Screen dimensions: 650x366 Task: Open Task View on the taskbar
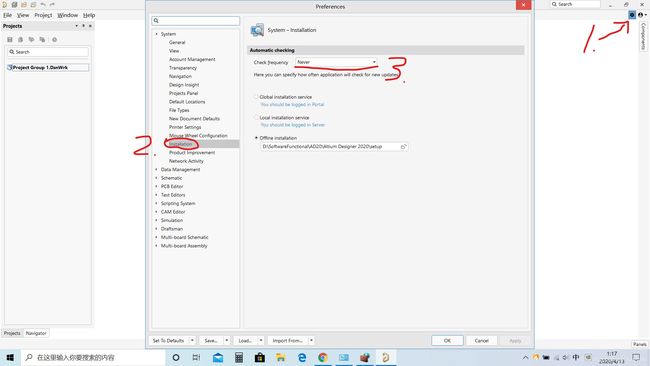click(x=196, y=357)
